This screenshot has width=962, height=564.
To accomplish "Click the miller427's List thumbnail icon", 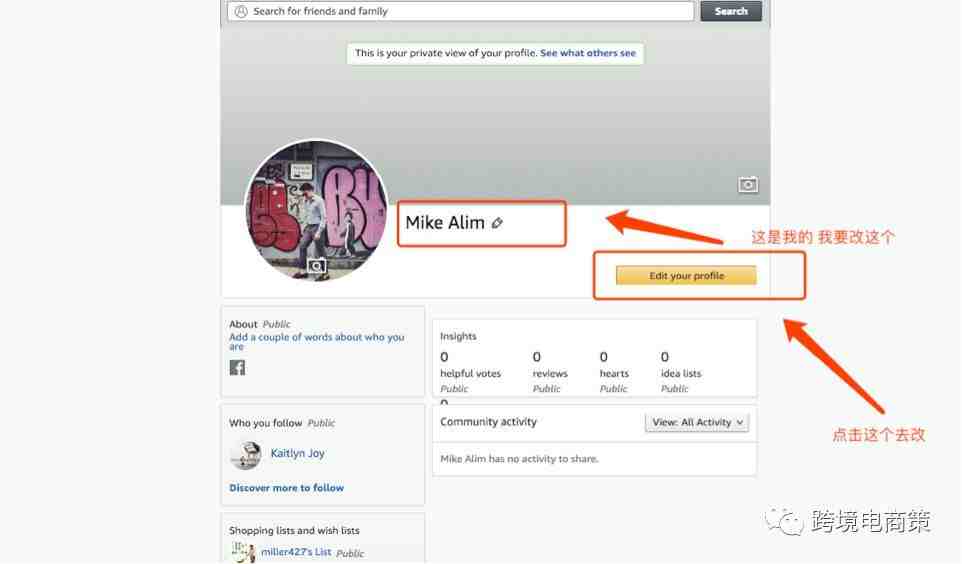I will [243, 552].
